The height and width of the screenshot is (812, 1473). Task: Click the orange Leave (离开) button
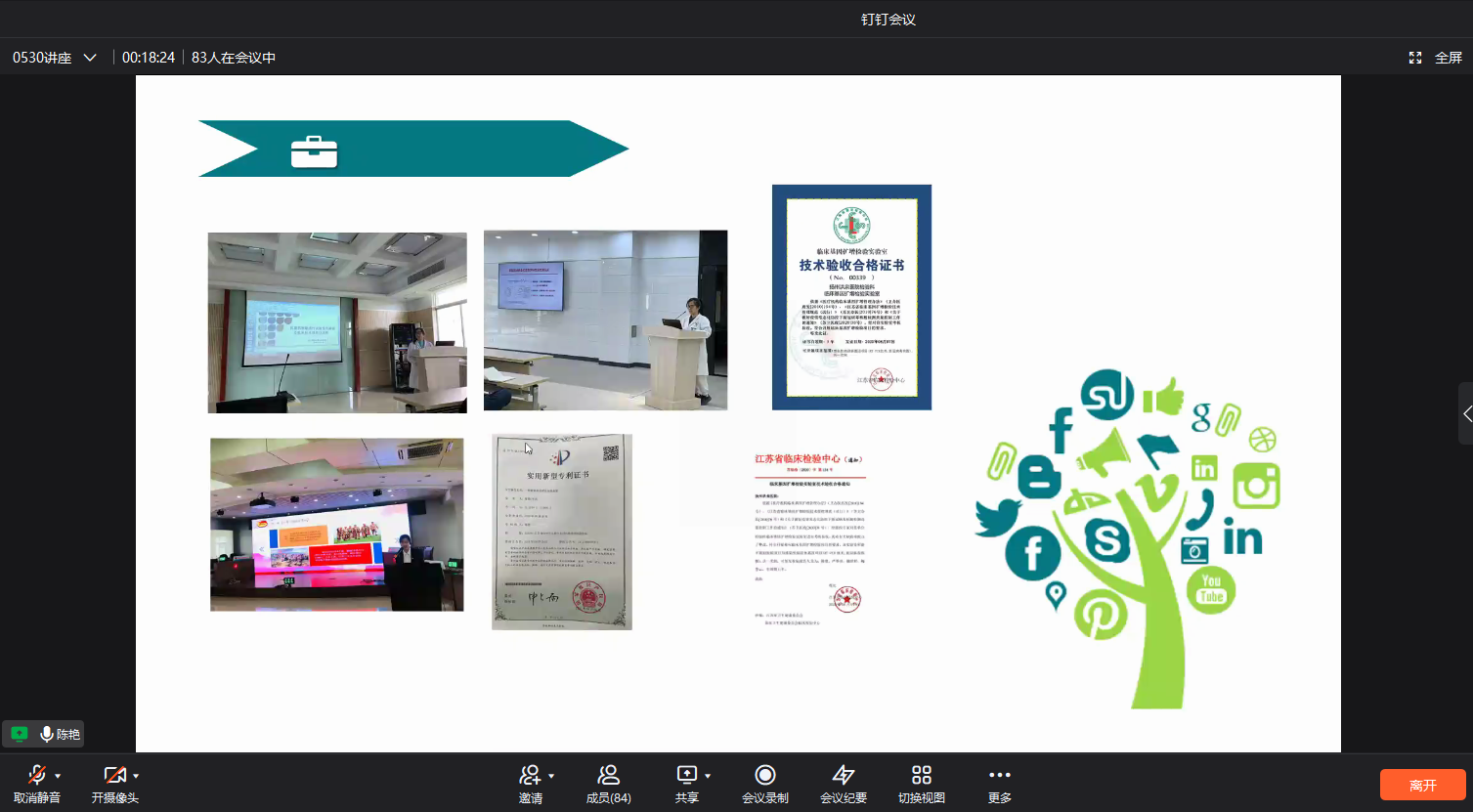tap(1422, 785)
